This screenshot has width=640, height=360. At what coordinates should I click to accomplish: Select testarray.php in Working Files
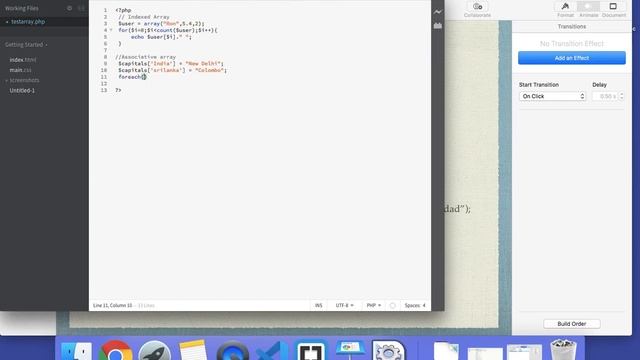click(x=28, y=22)
